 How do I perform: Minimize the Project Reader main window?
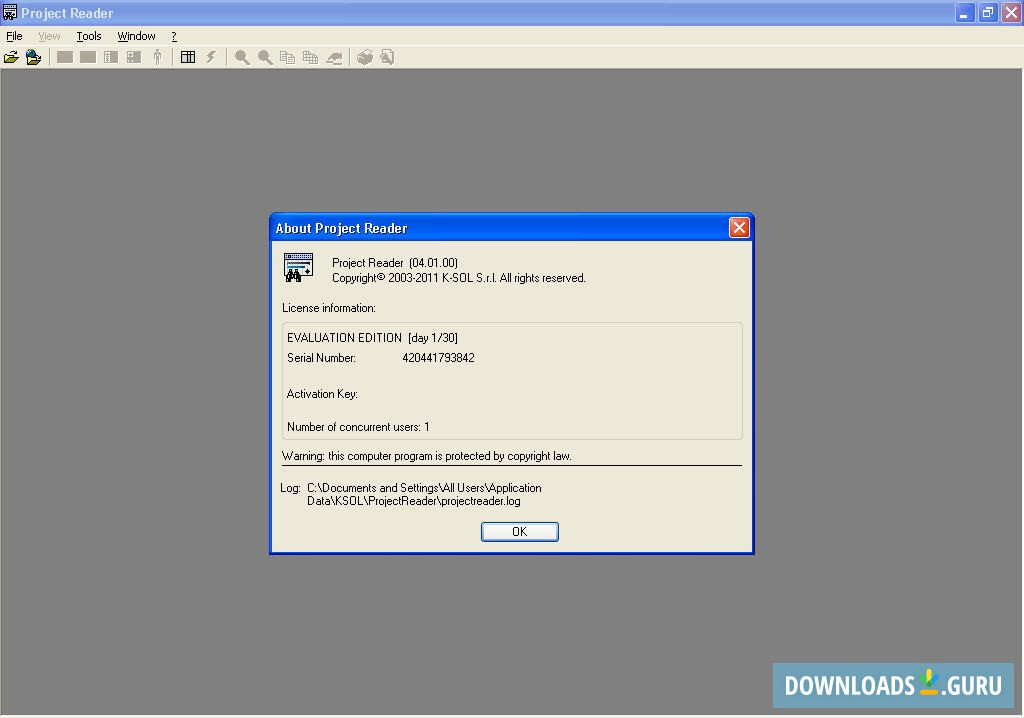pos(964,13)
